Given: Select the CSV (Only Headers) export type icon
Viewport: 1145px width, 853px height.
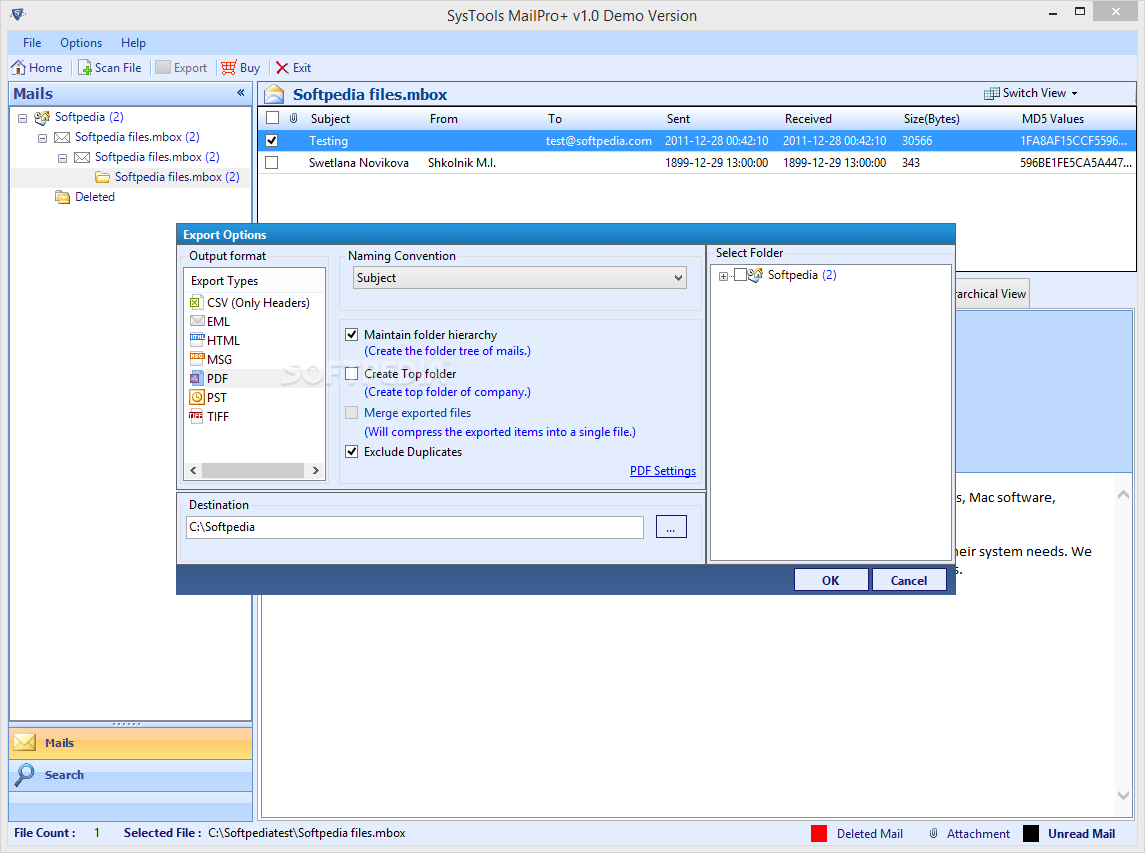Looking at the screenshot, I should [x=196, y=302].
